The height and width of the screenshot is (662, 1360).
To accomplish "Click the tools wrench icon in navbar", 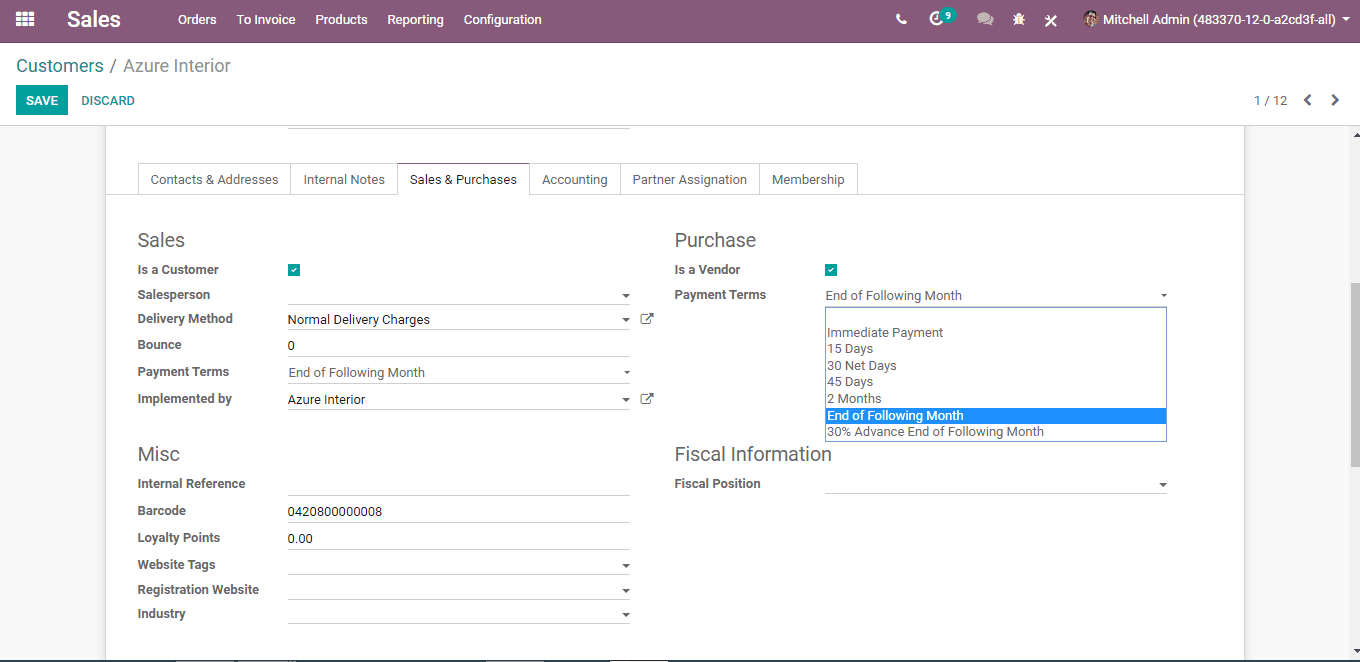I will click(1051, 19).
